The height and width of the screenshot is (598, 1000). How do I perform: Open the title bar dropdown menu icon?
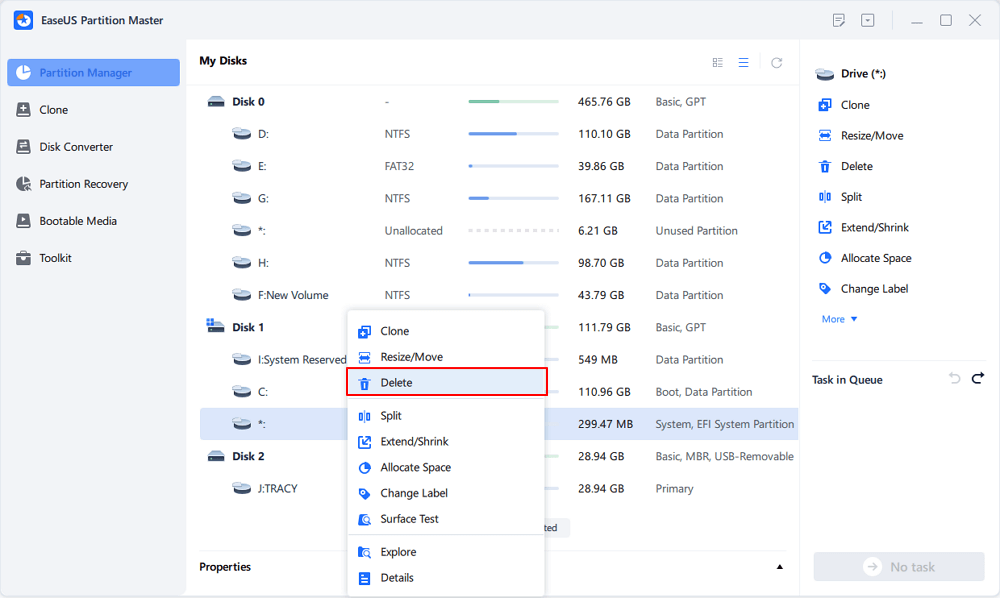(867, 20)
